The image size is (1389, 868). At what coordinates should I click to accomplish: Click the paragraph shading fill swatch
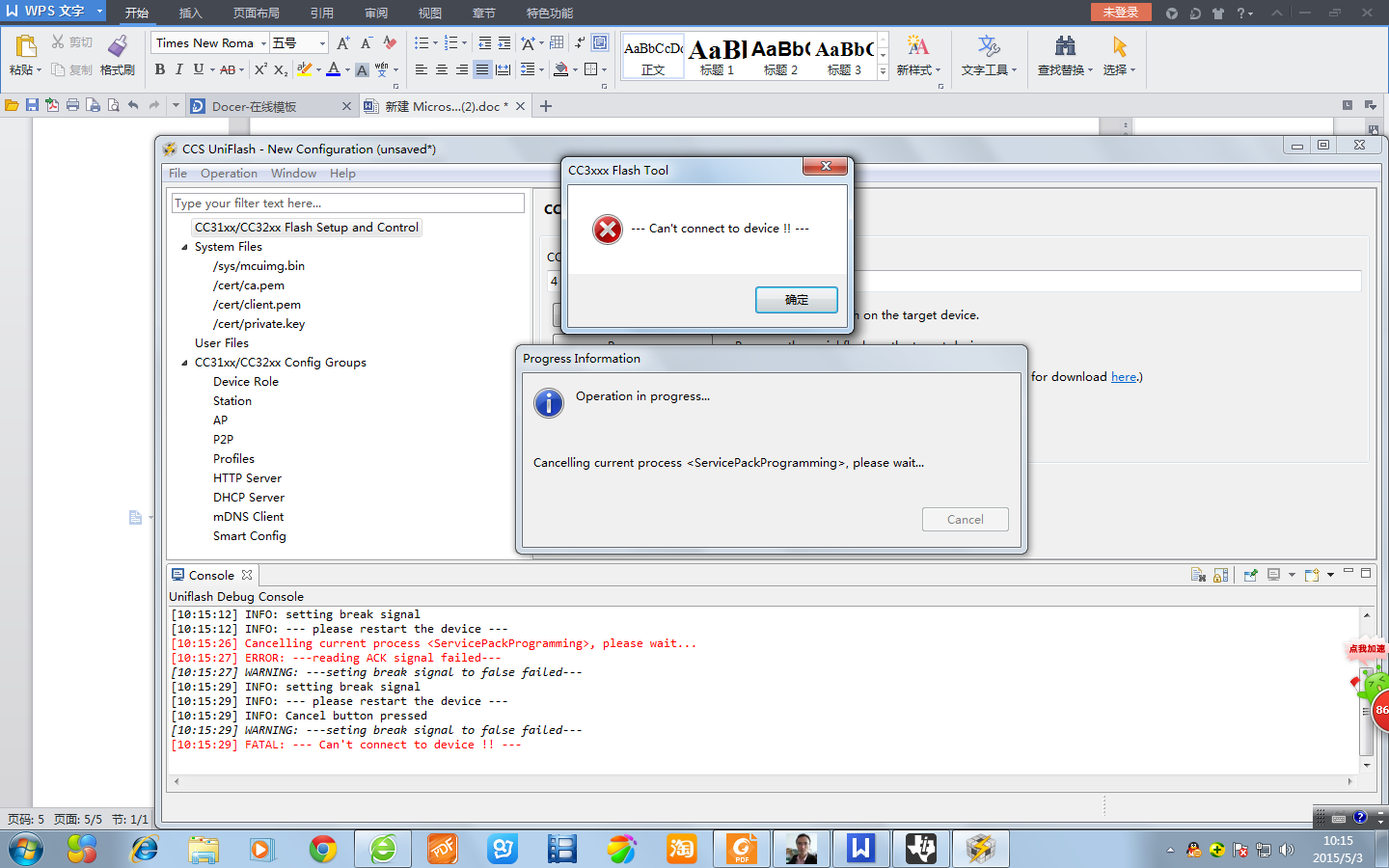561,69
